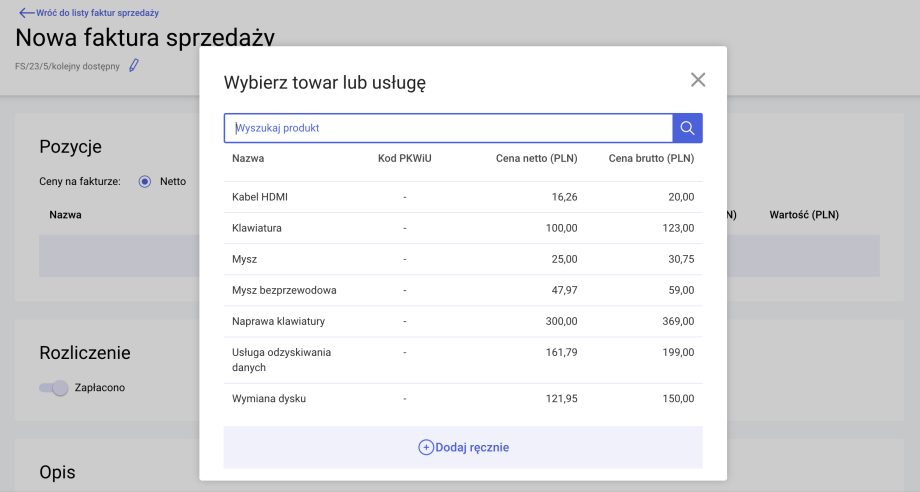Choose the Klawiatura product row
The image size is (920, 492).
[x=257, y=228]
